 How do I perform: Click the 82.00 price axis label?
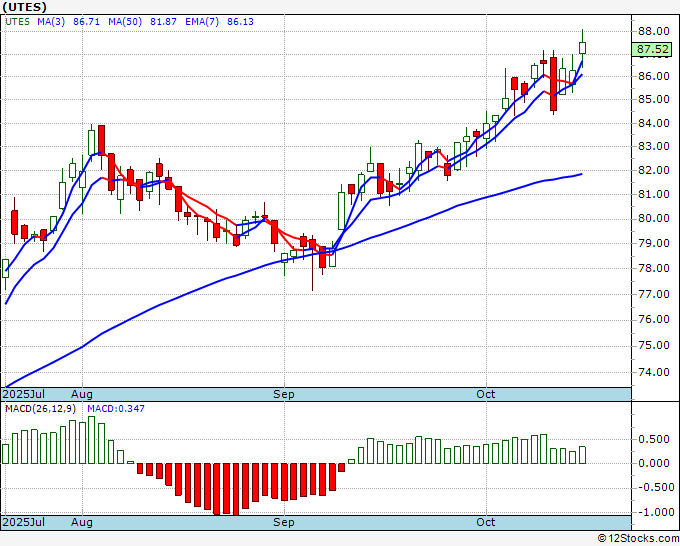click(x=654, y=170)
